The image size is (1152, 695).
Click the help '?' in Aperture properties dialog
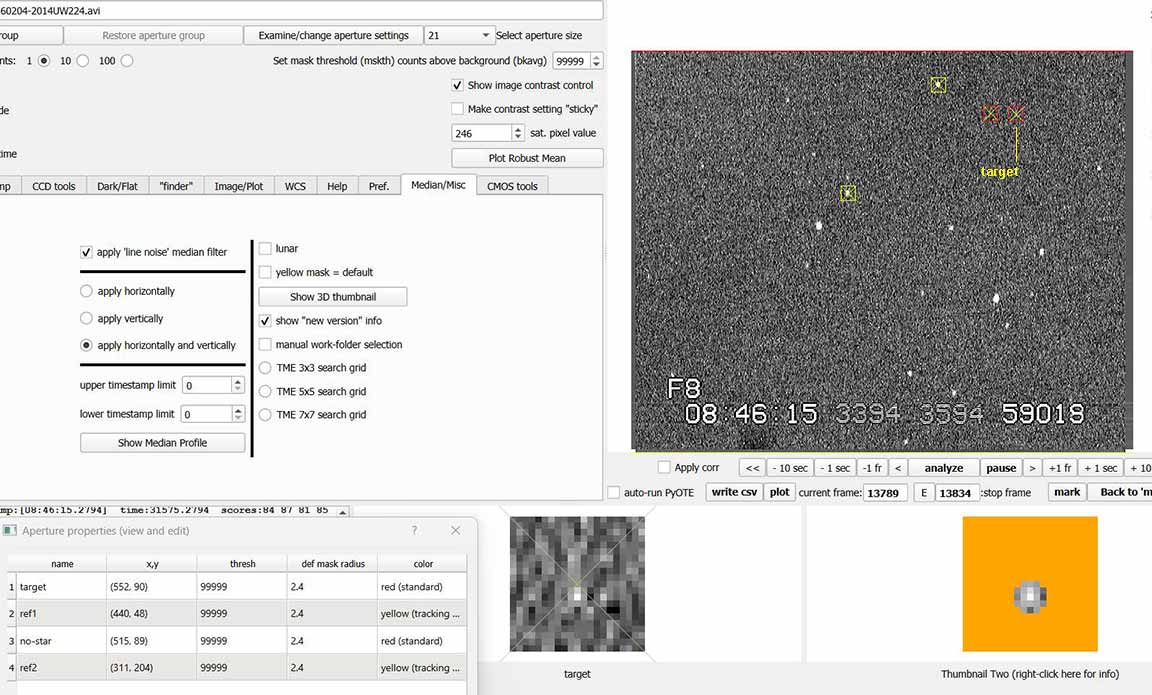coord(415,531)
